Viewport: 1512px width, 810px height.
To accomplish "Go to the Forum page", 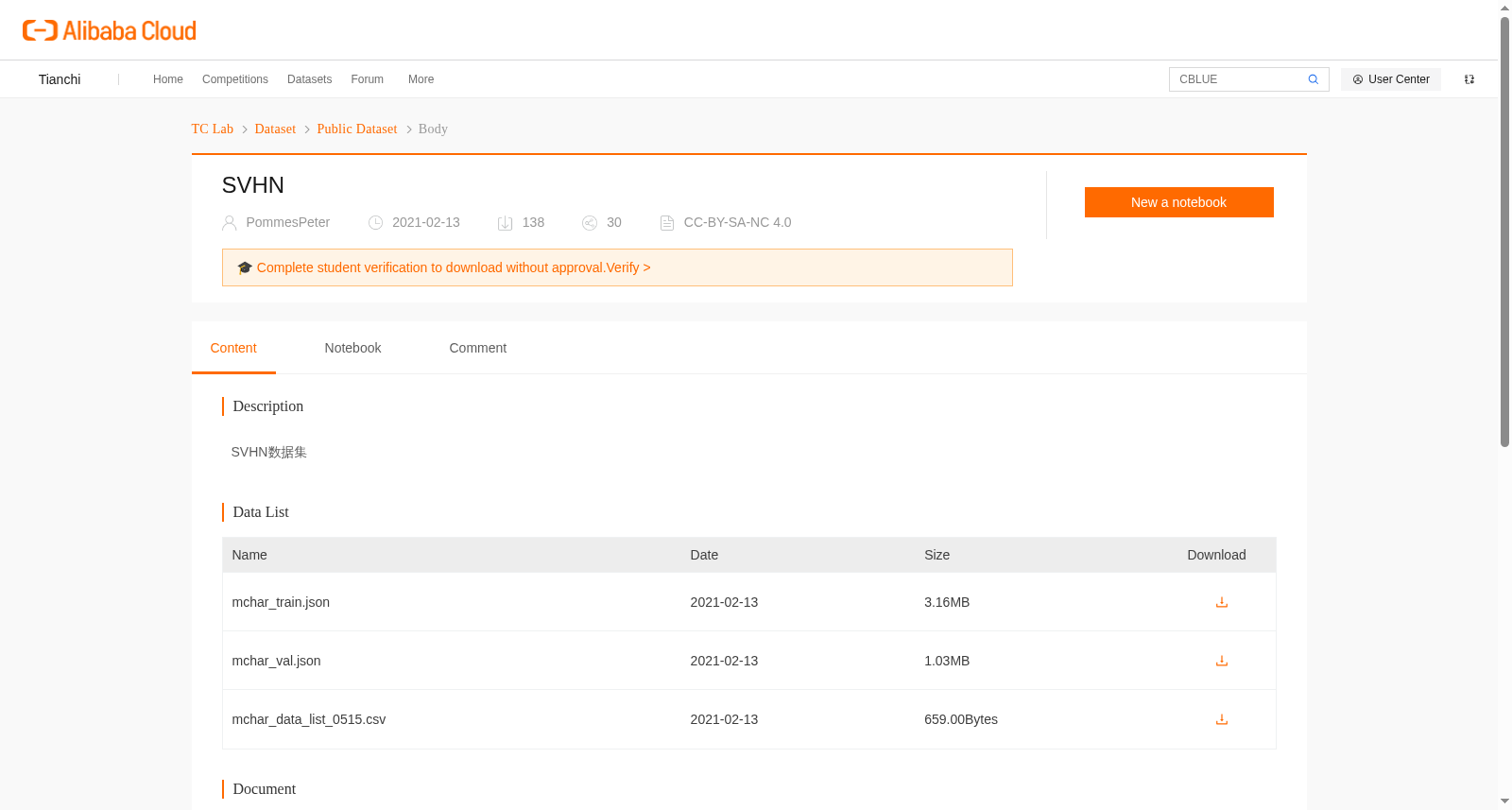I will click(x=368, y=79).
